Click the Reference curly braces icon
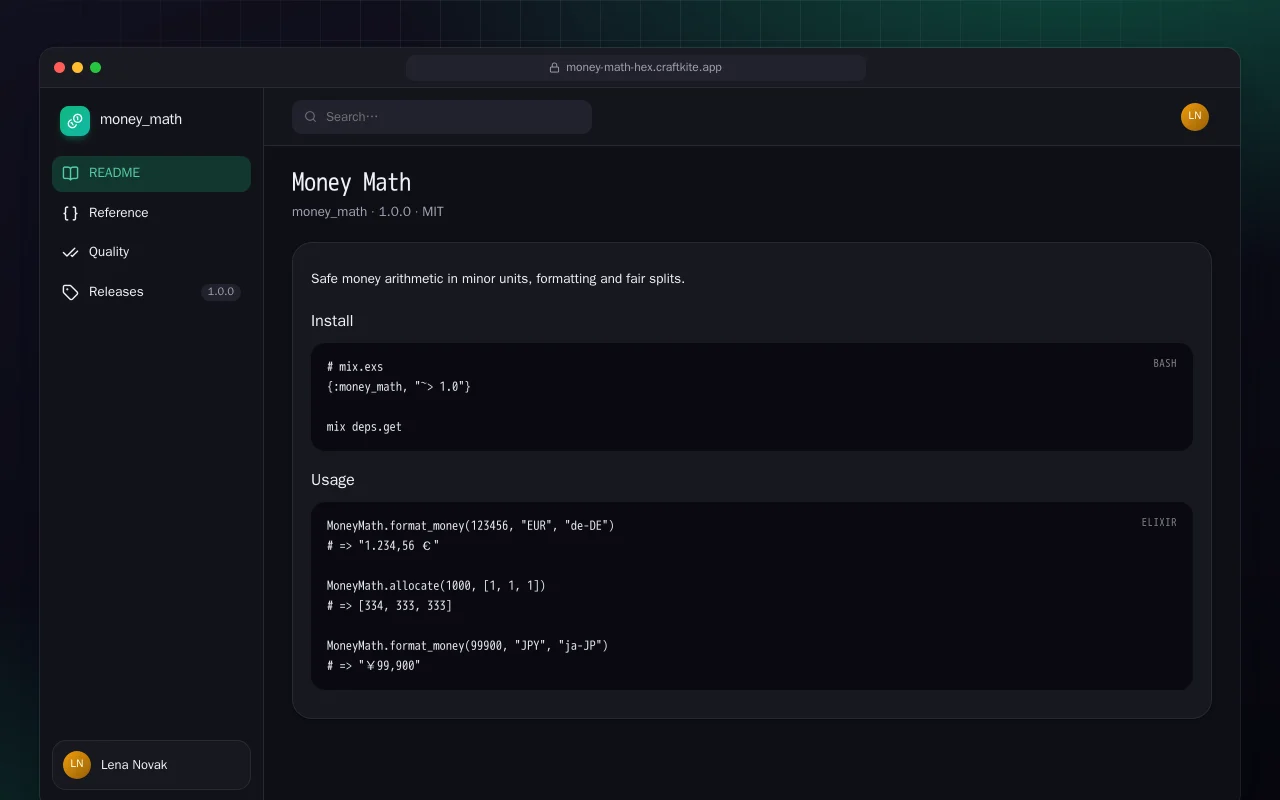1280x800 pixels. click(x=70, y=213)
